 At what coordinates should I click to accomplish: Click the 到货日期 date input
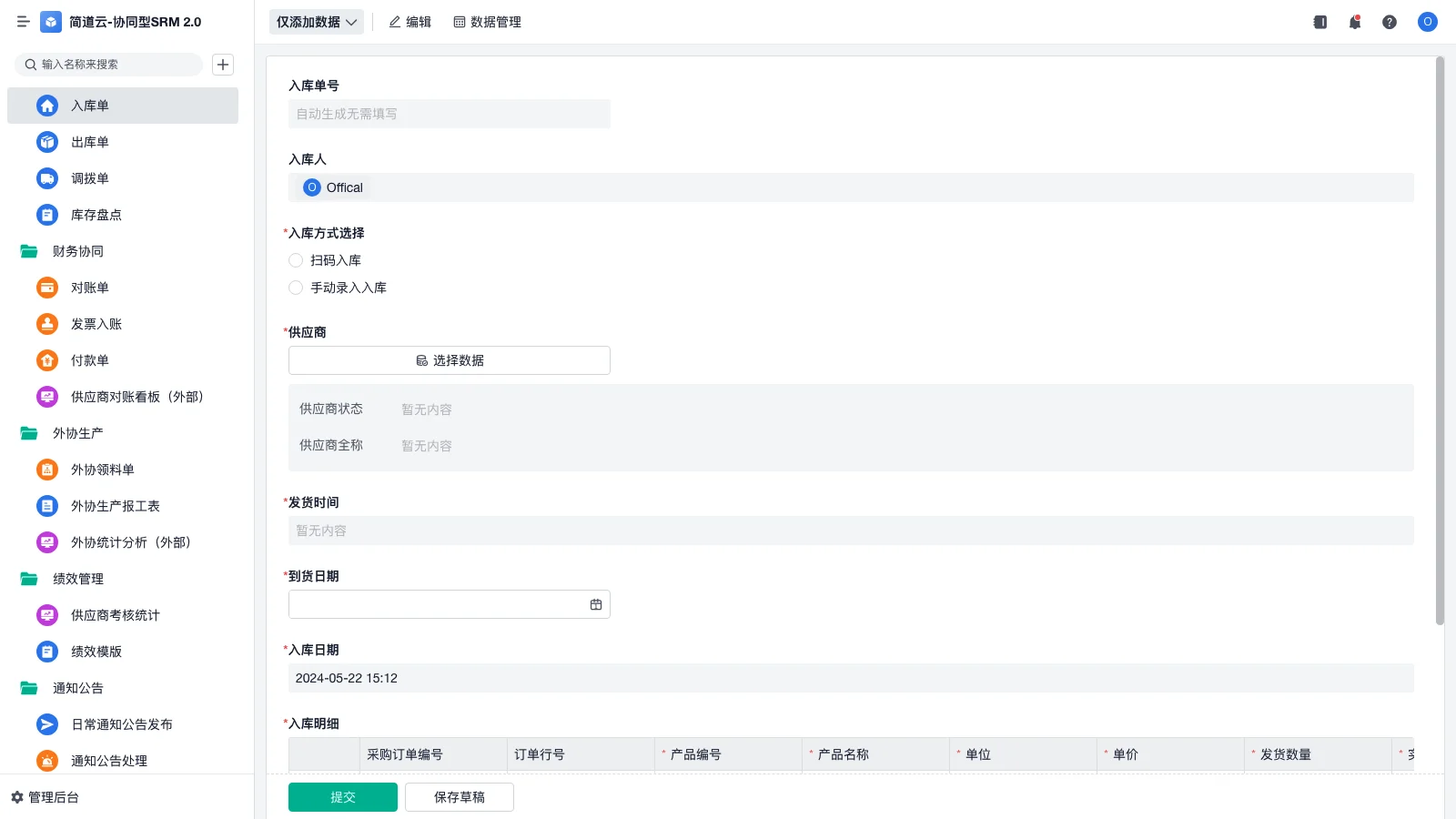(450, 604)
